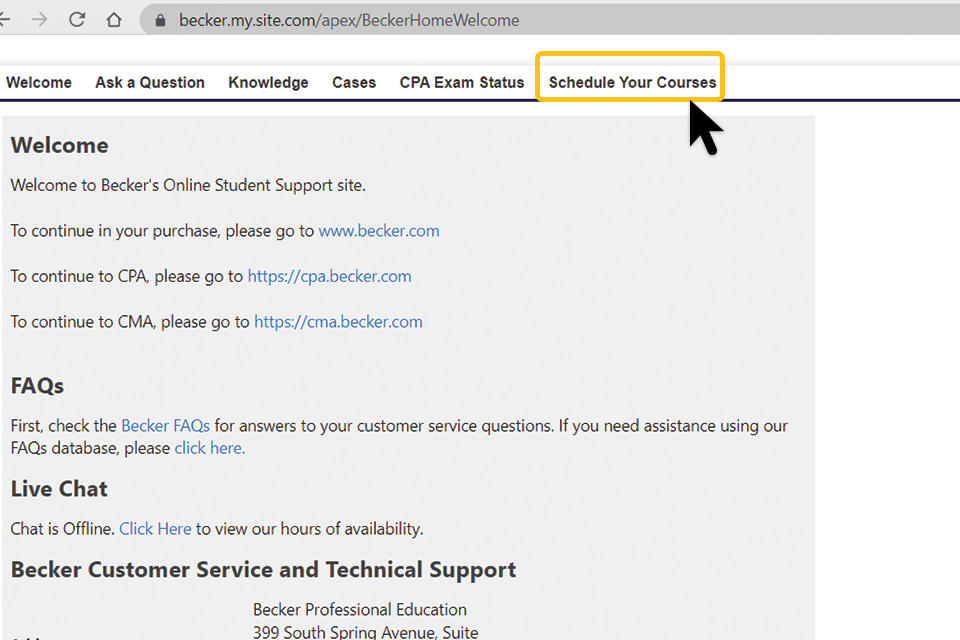Click "Welcome to Becker's Online Student Support site."
Screen dimensions: 960x640
(188, 186)
